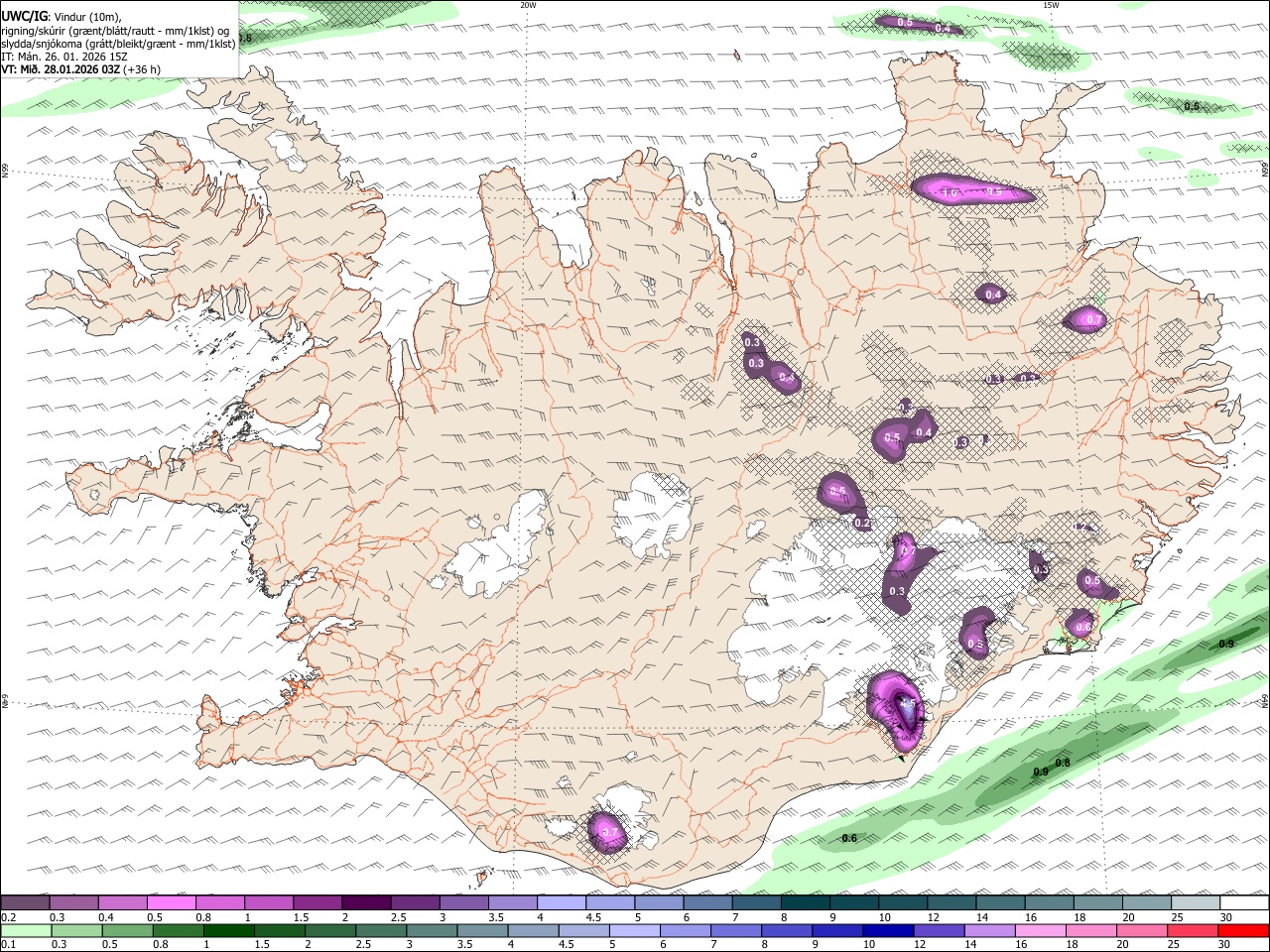The image size is (1270, 952).
Task: Click the slydda/snjókoma legend description line
Action: [x=118, y=44]
